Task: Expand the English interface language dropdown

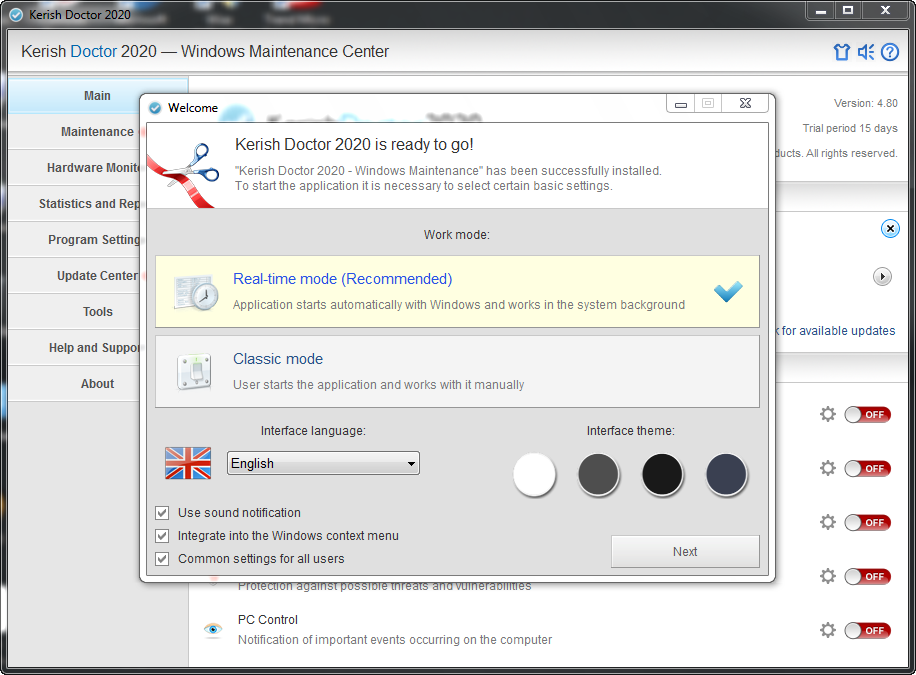Action: pyautogui.click(x=323, y=463)
